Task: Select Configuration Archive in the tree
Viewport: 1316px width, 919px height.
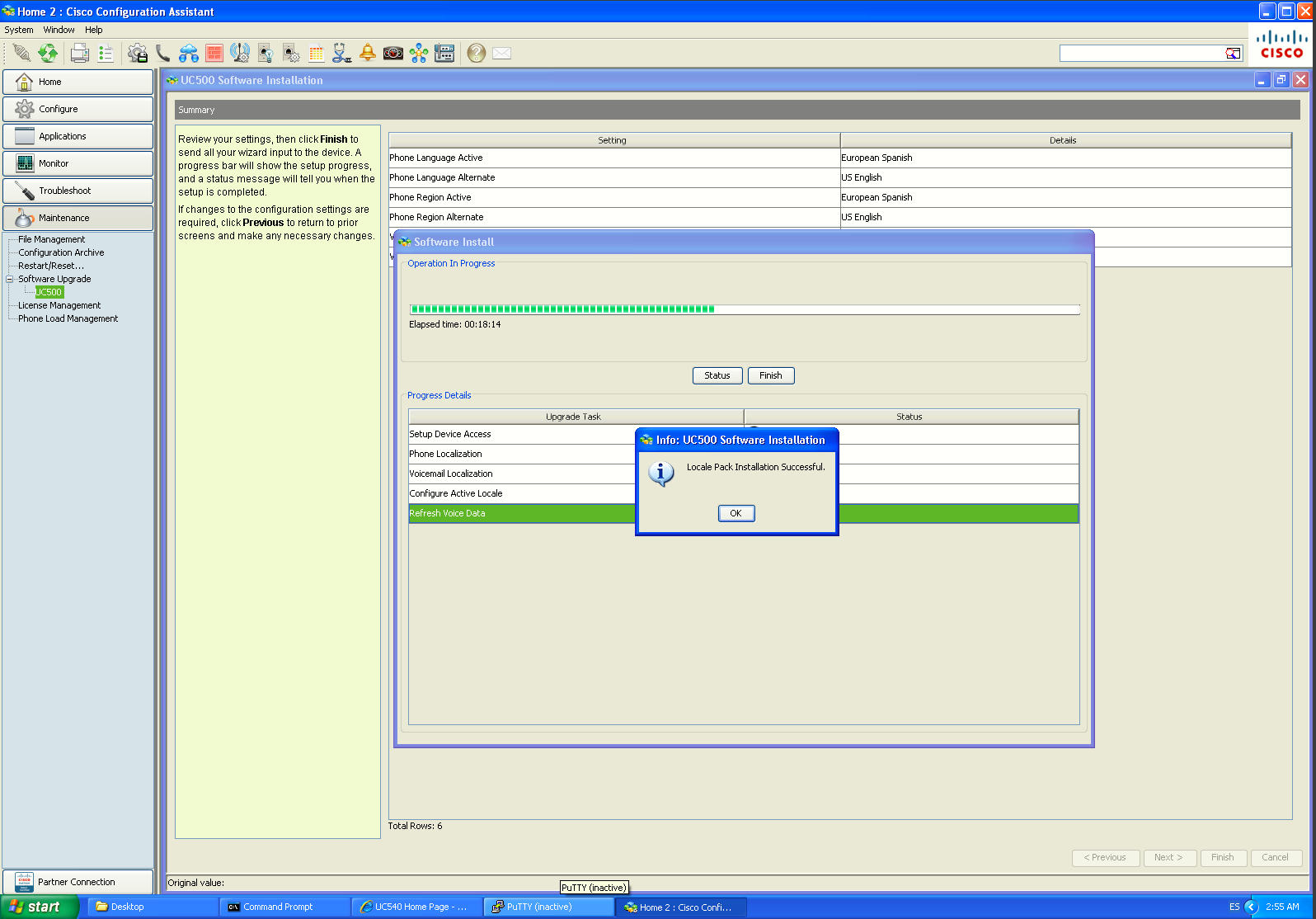Action: click(x=61, y=252)
